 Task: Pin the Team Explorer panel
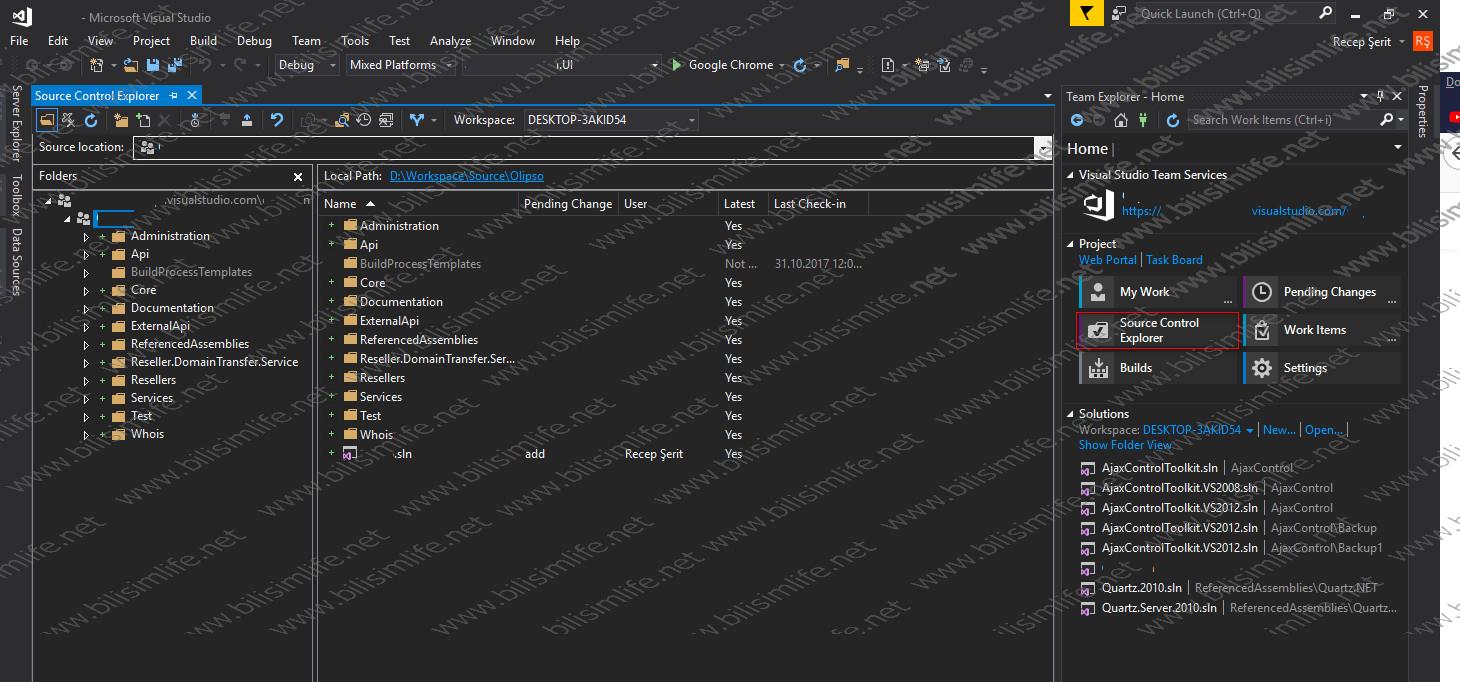click(x=1380, y=97)
